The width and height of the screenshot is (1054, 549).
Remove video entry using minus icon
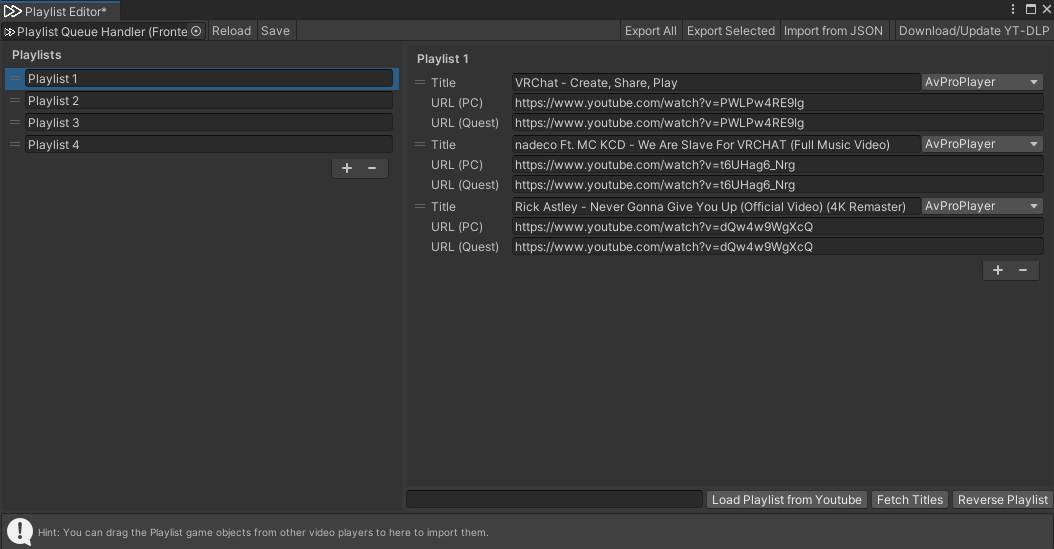(x=1023, y=270)
